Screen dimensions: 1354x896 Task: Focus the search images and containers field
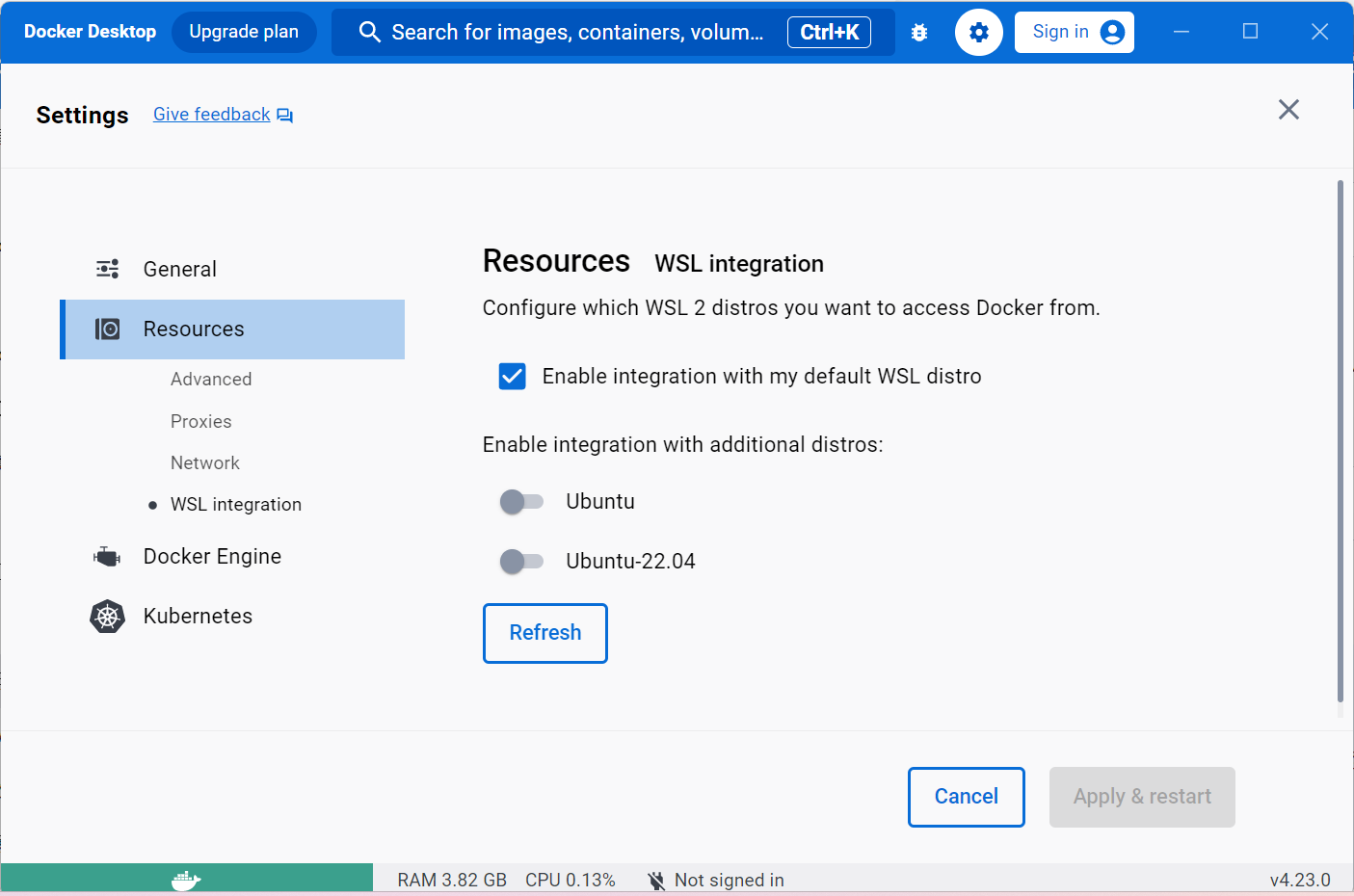[614, 32]
